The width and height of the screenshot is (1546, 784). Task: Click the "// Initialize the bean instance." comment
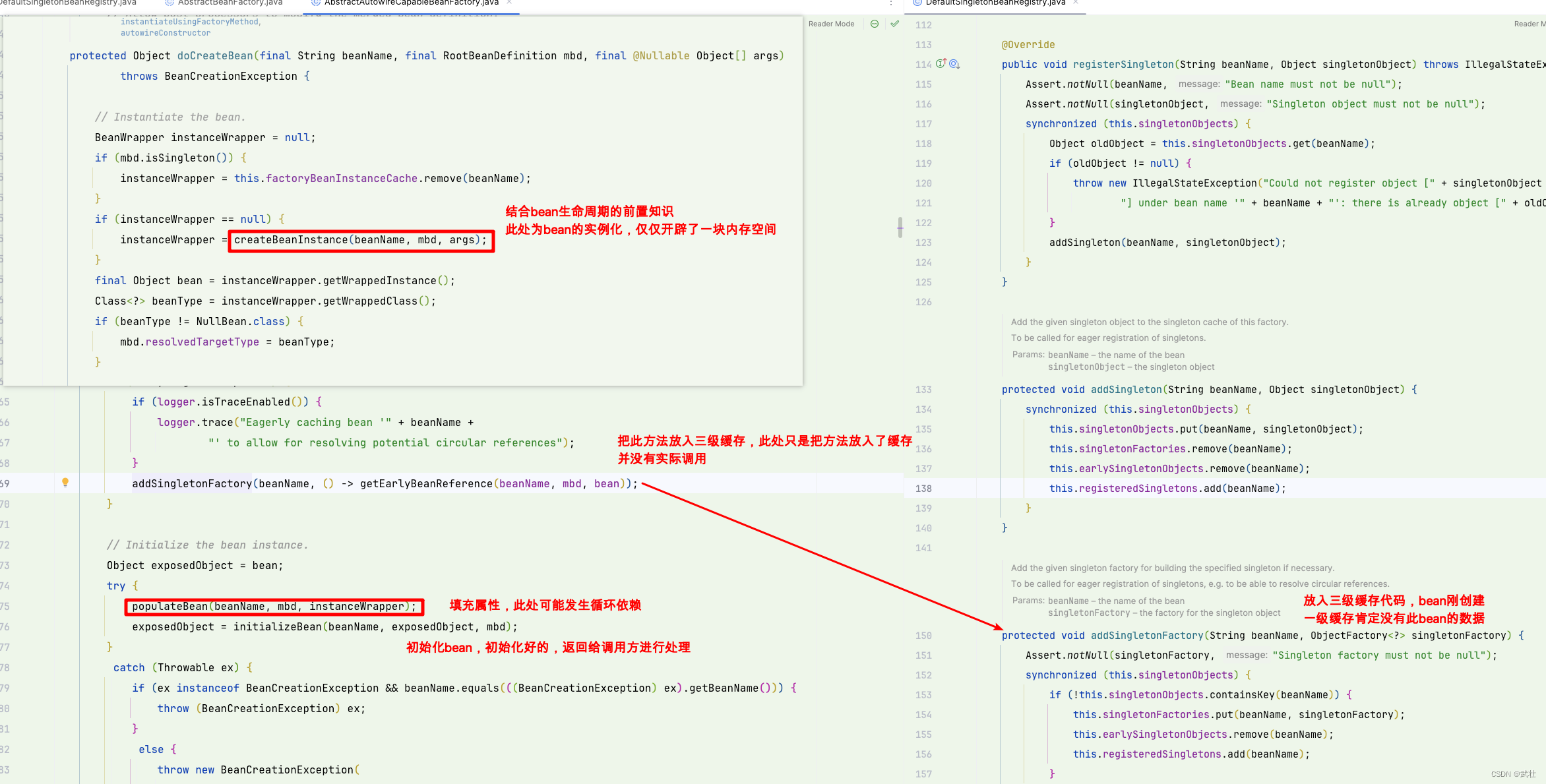(208, 545)
